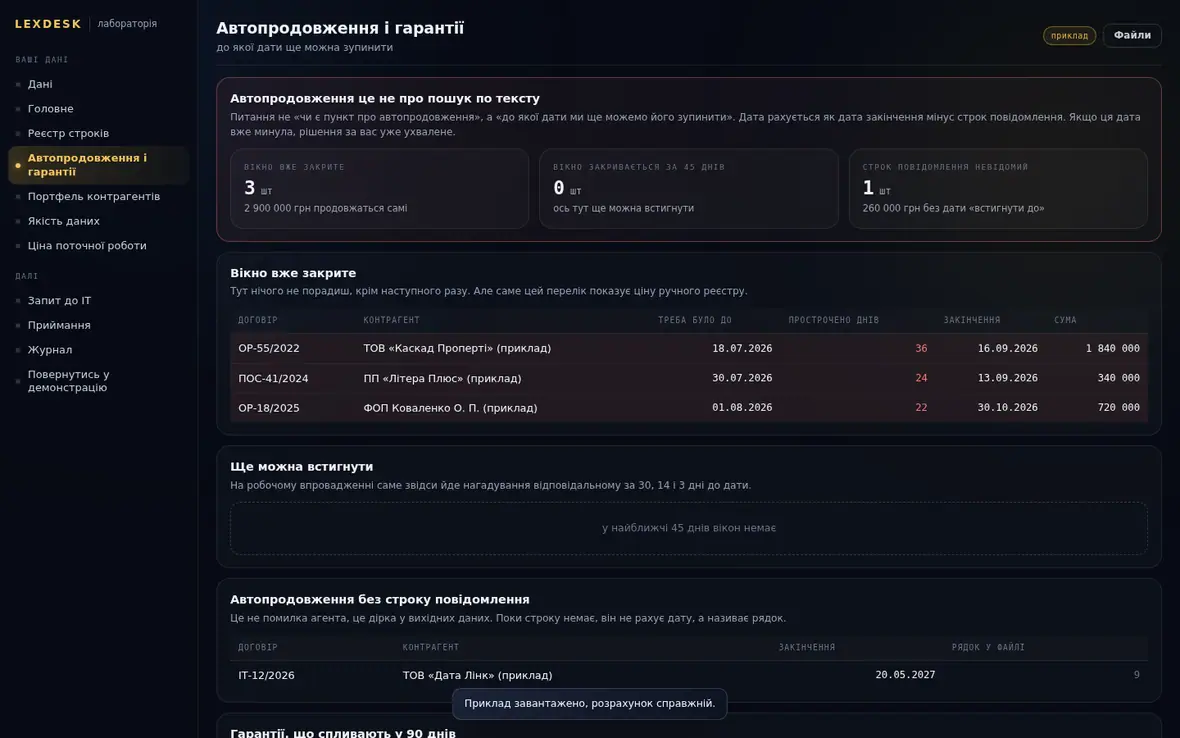
Task: Click the date 18.07.2026 cell
Action: click(742, 348)
